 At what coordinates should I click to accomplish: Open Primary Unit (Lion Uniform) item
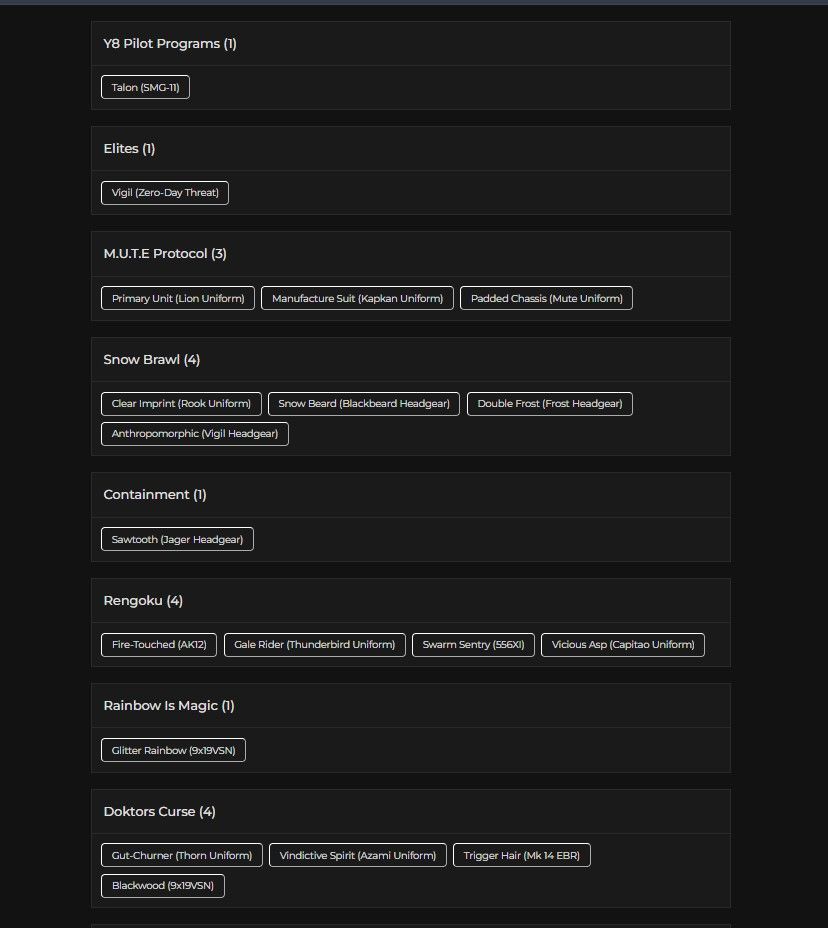[178, 298]
